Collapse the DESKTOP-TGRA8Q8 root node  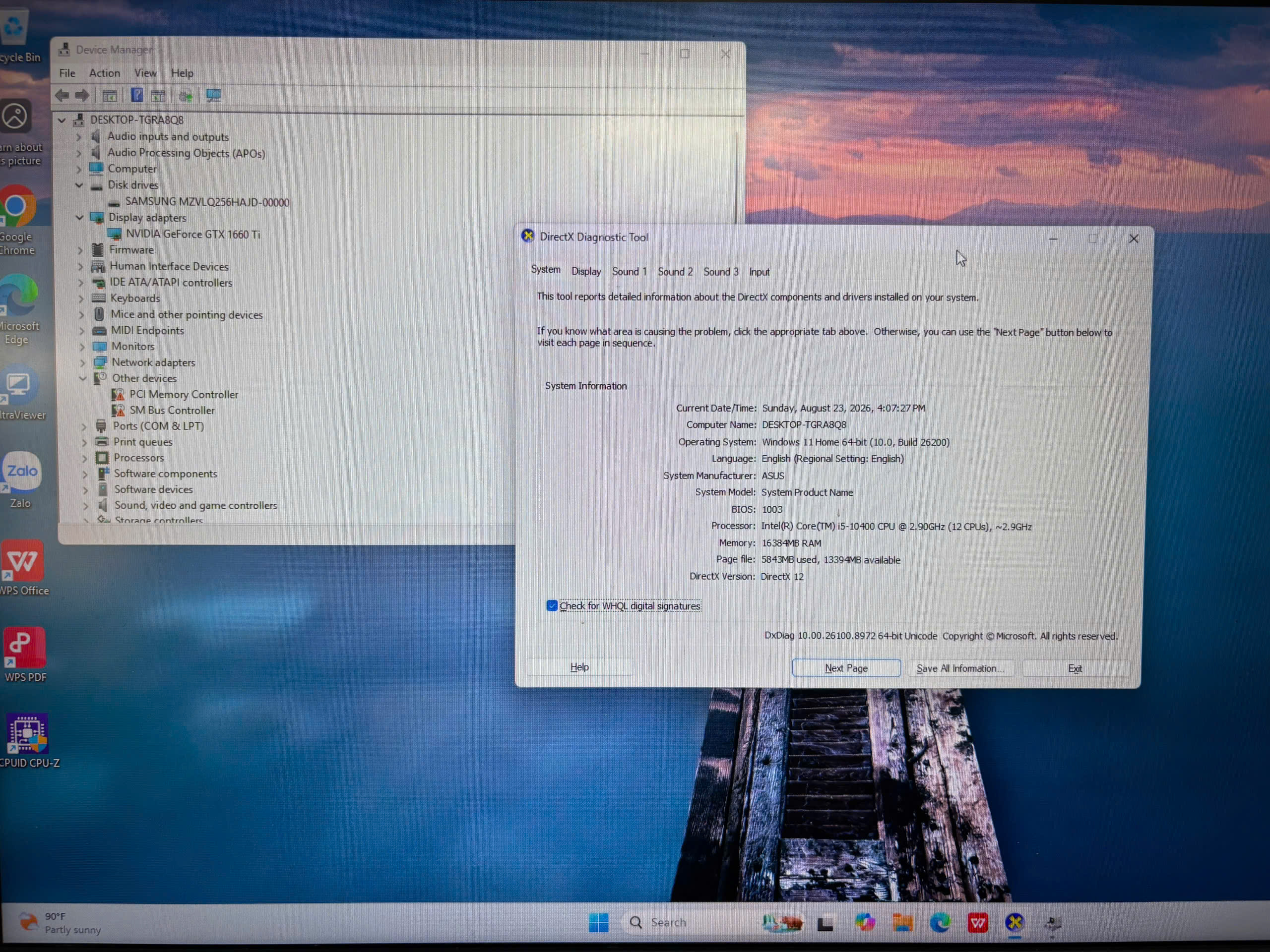[x=62, y=120]
